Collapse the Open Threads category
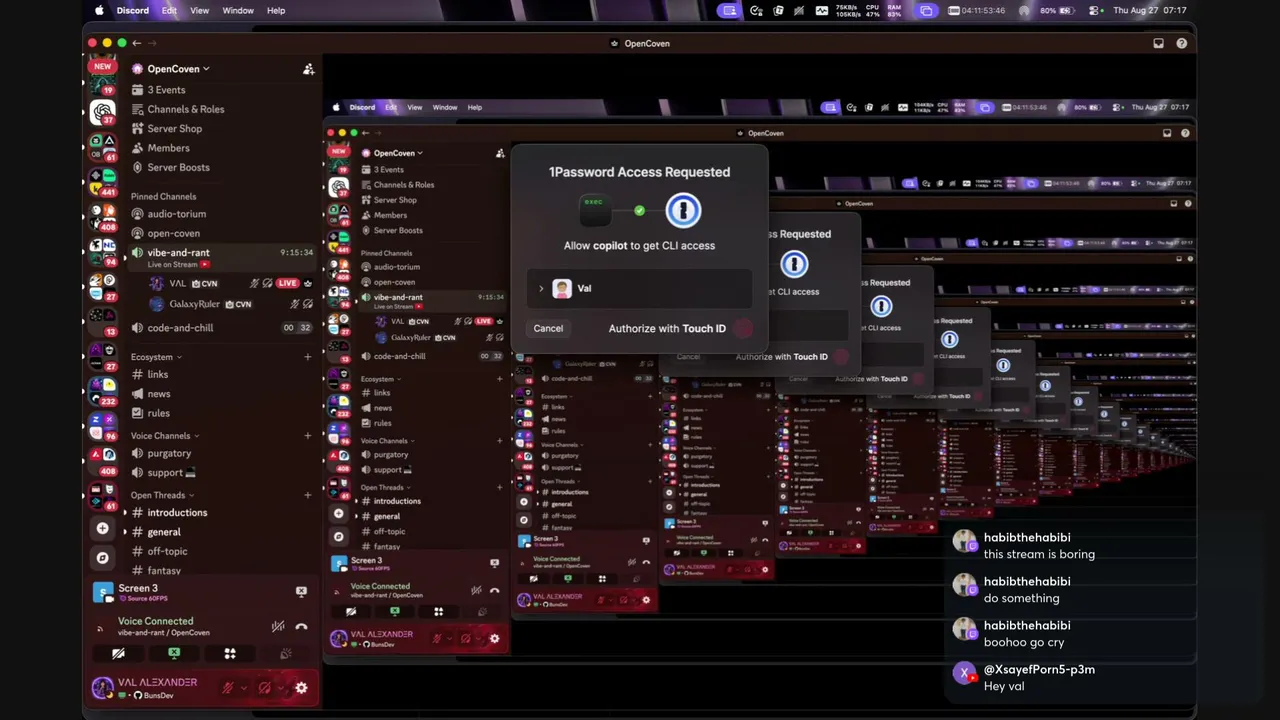The height and width of the screenshot is (720, 1280). click(x=162, y=495)
